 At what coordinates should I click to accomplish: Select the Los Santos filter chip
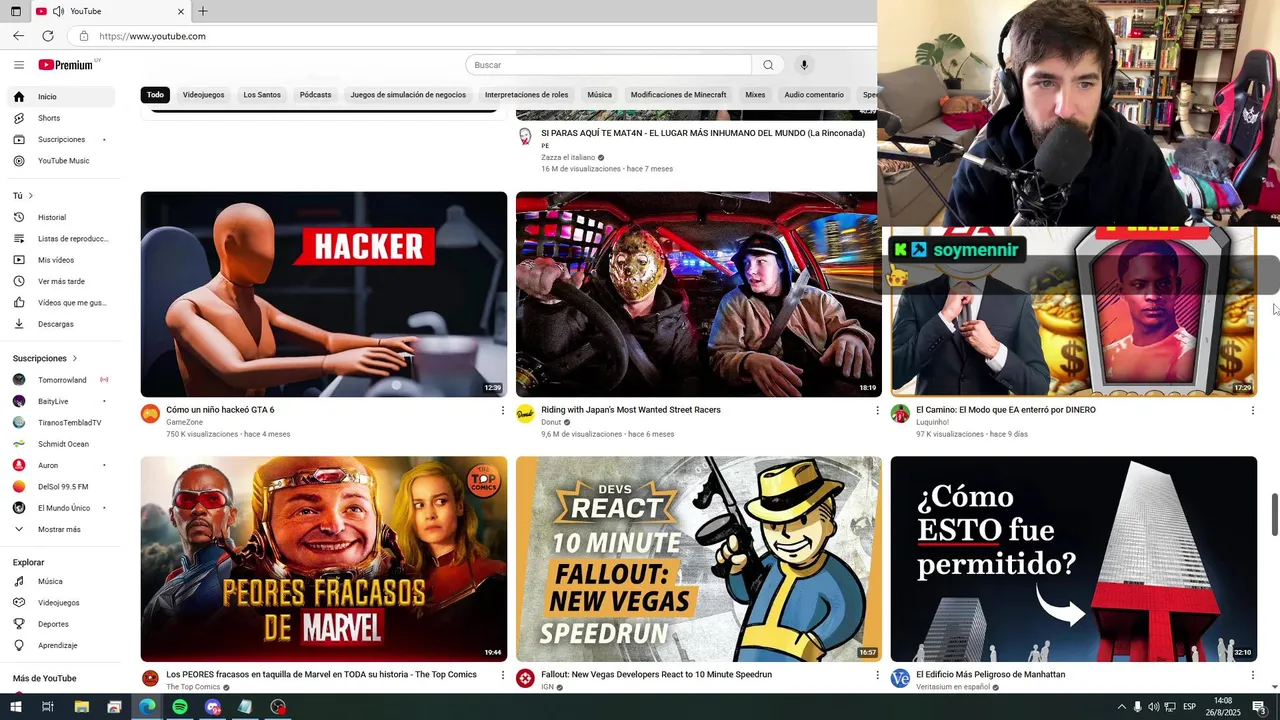tap(262, 95)
